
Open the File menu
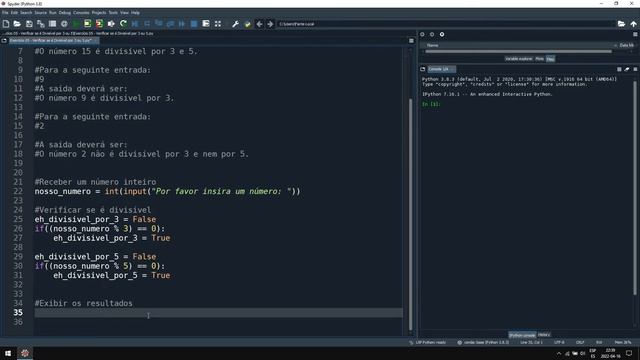point(5,13)
